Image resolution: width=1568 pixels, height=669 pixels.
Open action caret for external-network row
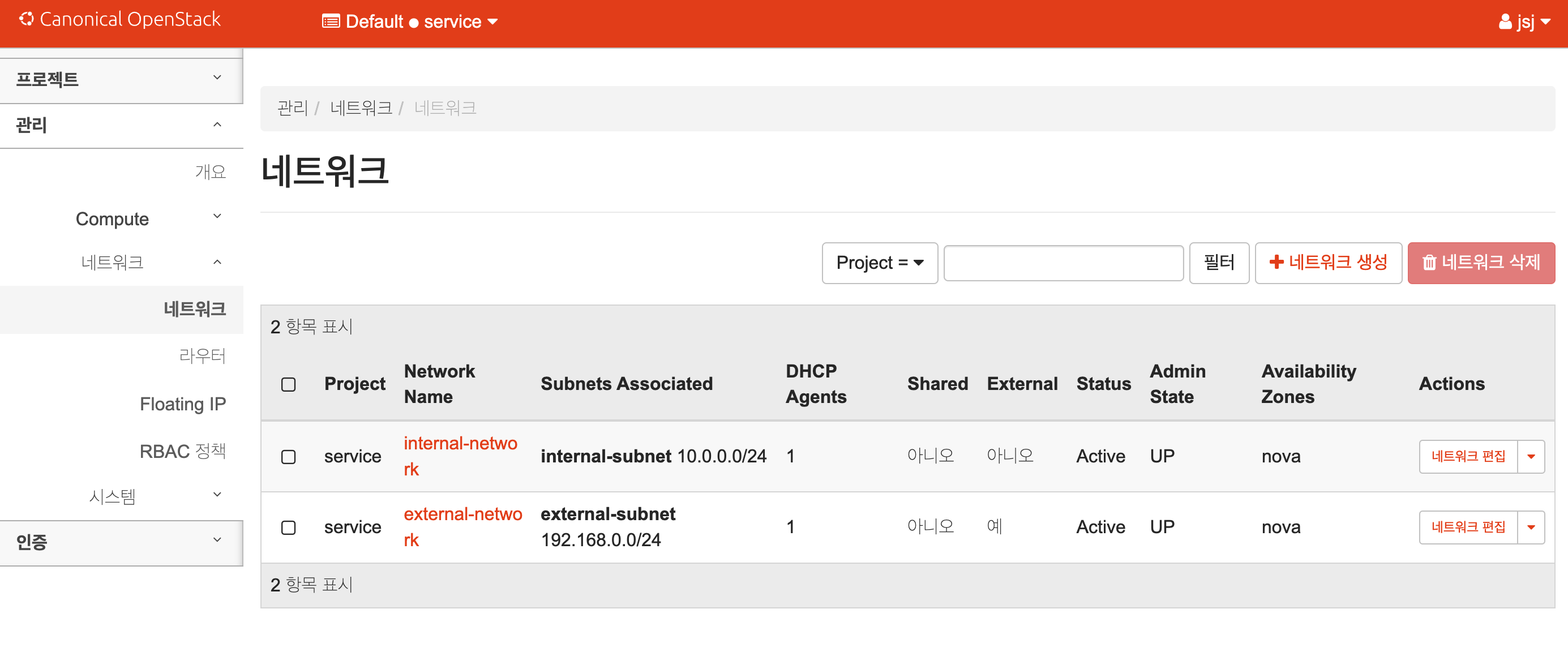point(1531,527)
